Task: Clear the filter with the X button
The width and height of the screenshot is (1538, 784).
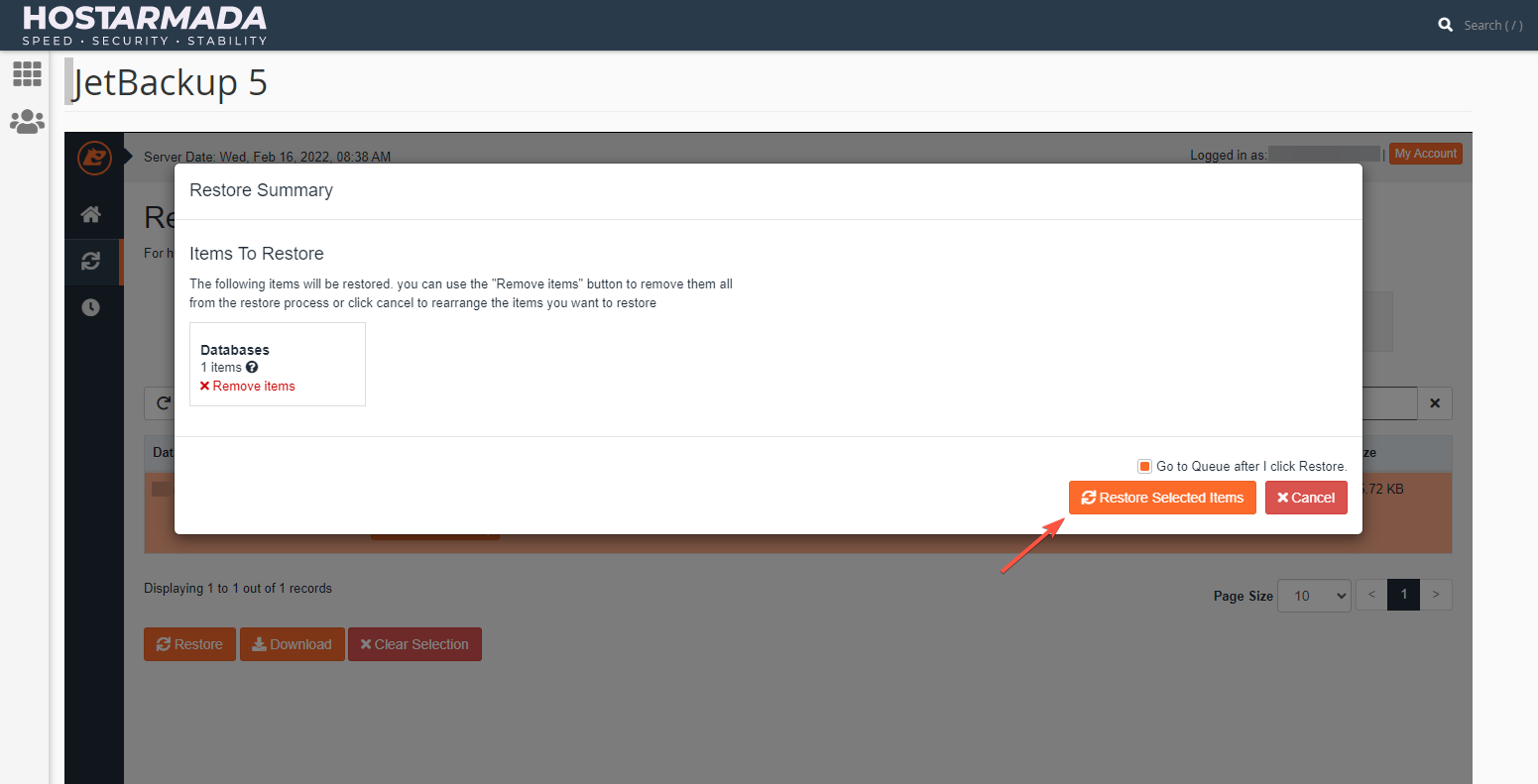Action: [x=1435, y=403]
